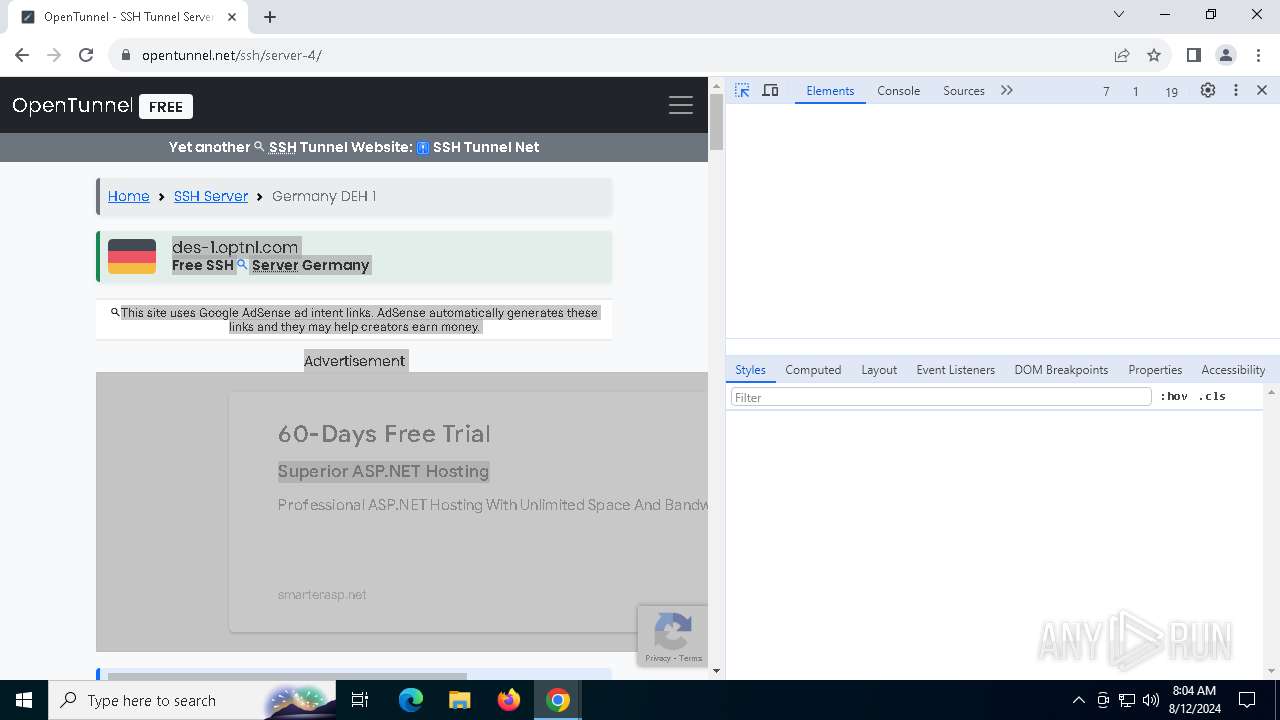Open the Console tab in DevTools
The height and width of the screenshot is (720, 1280).
click(x=898, y=90)
